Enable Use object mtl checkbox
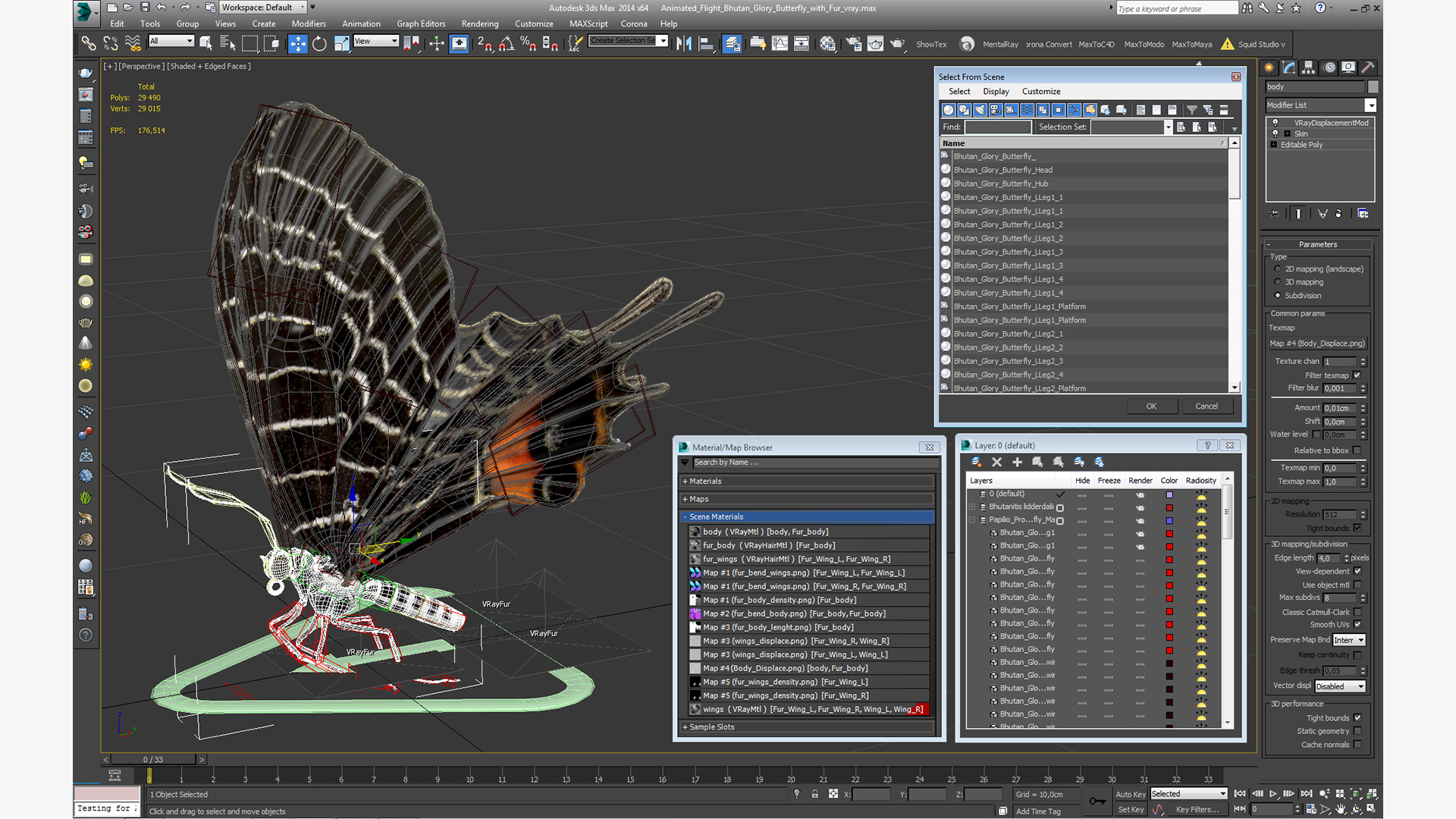Image resolution: width=1456 pixels, height=819 pixels. pyautogui.click(x=1357, y=585)
